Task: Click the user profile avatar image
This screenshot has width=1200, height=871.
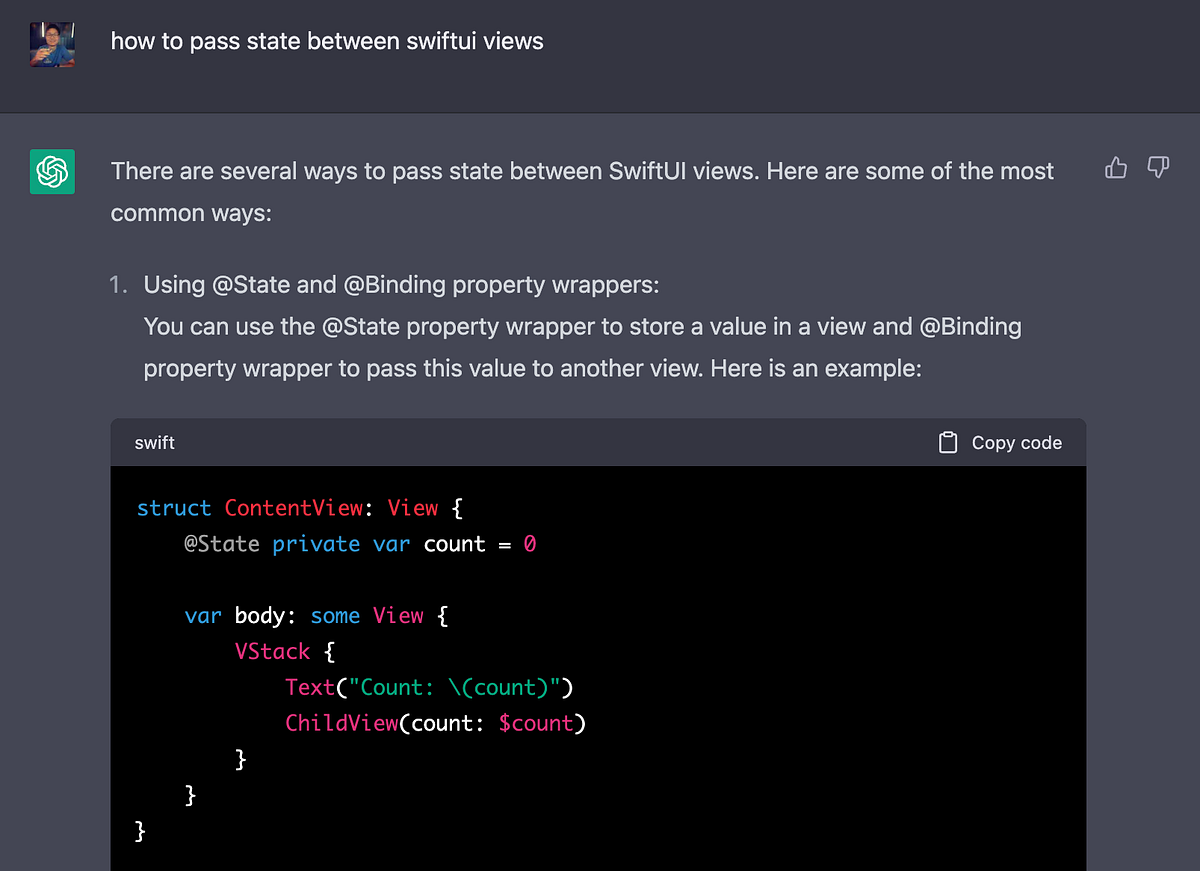Action: tap(51, 44)
